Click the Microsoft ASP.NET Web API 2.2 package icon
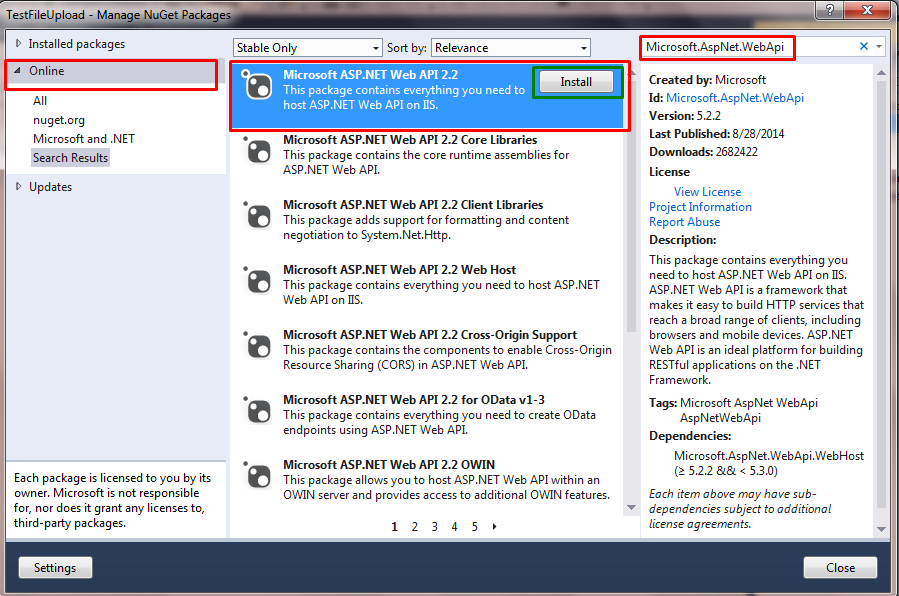This screenshot has width=899, height=596. pyautogui.click(x=257, y=86)
